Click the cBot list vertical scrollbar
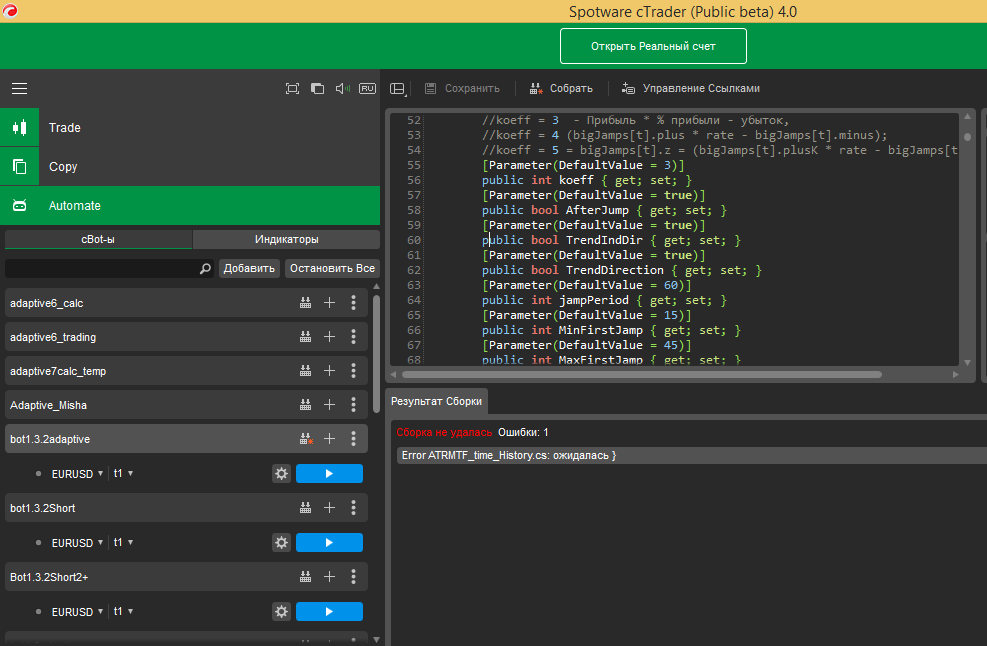Image resolution: width=987 pixels, height=646 pixels. pos(376,354)
